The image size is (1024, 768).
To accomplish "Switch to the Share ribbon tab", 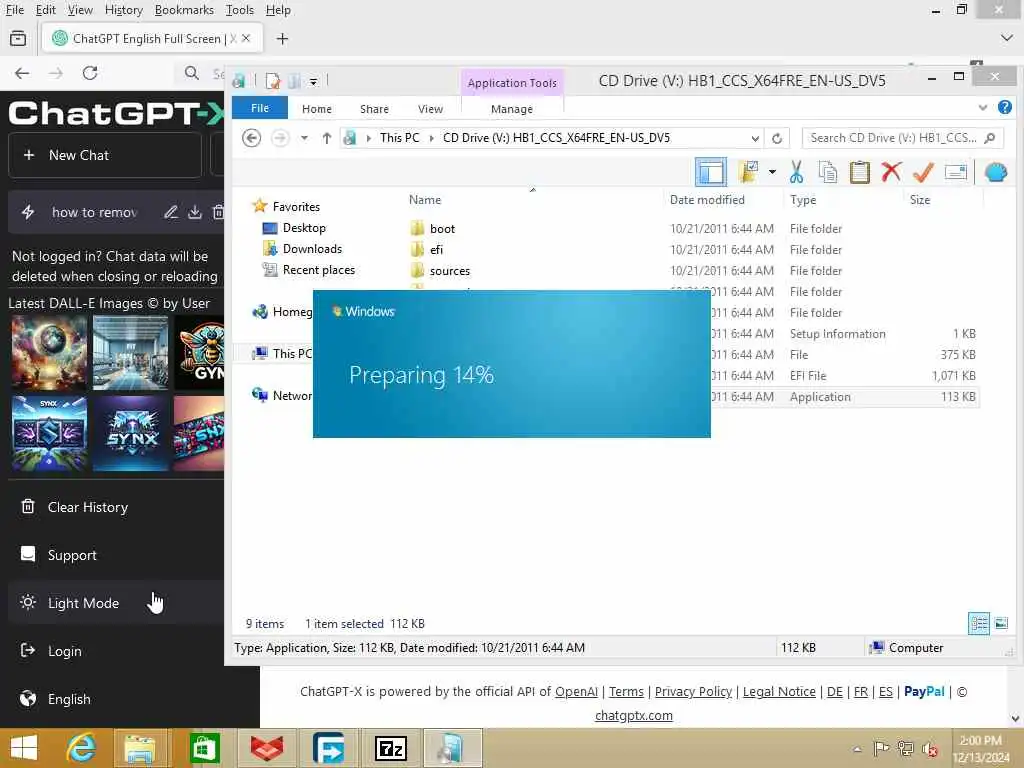I will pyautogui.click(x=374, y=109).
